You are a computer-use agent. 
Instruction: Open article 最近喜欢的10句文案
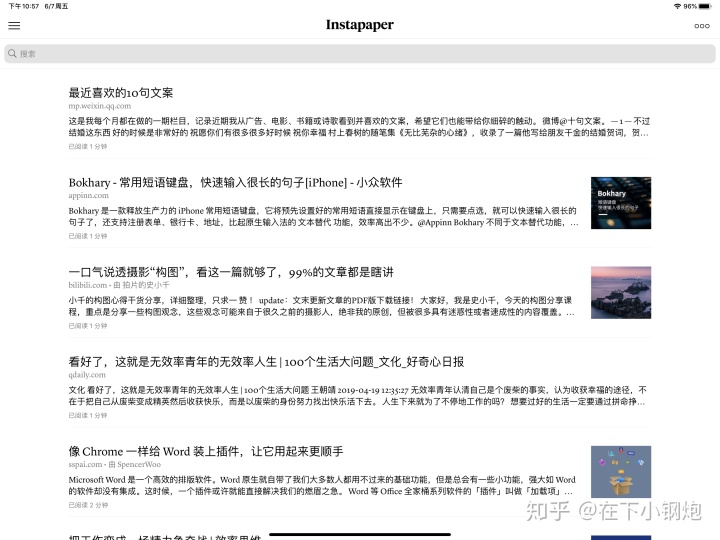click(x=121, y=93)
